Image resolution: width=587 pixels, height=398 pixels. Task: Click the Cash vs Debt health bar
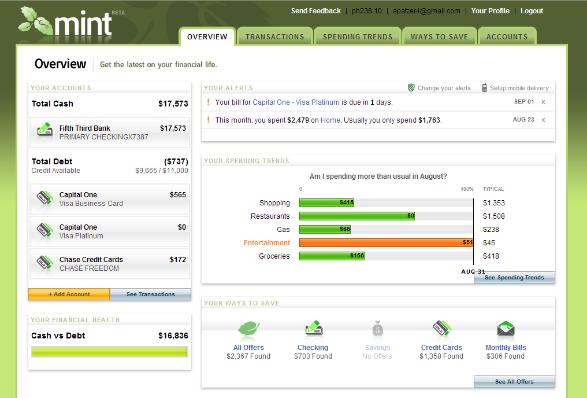(109, 352)
